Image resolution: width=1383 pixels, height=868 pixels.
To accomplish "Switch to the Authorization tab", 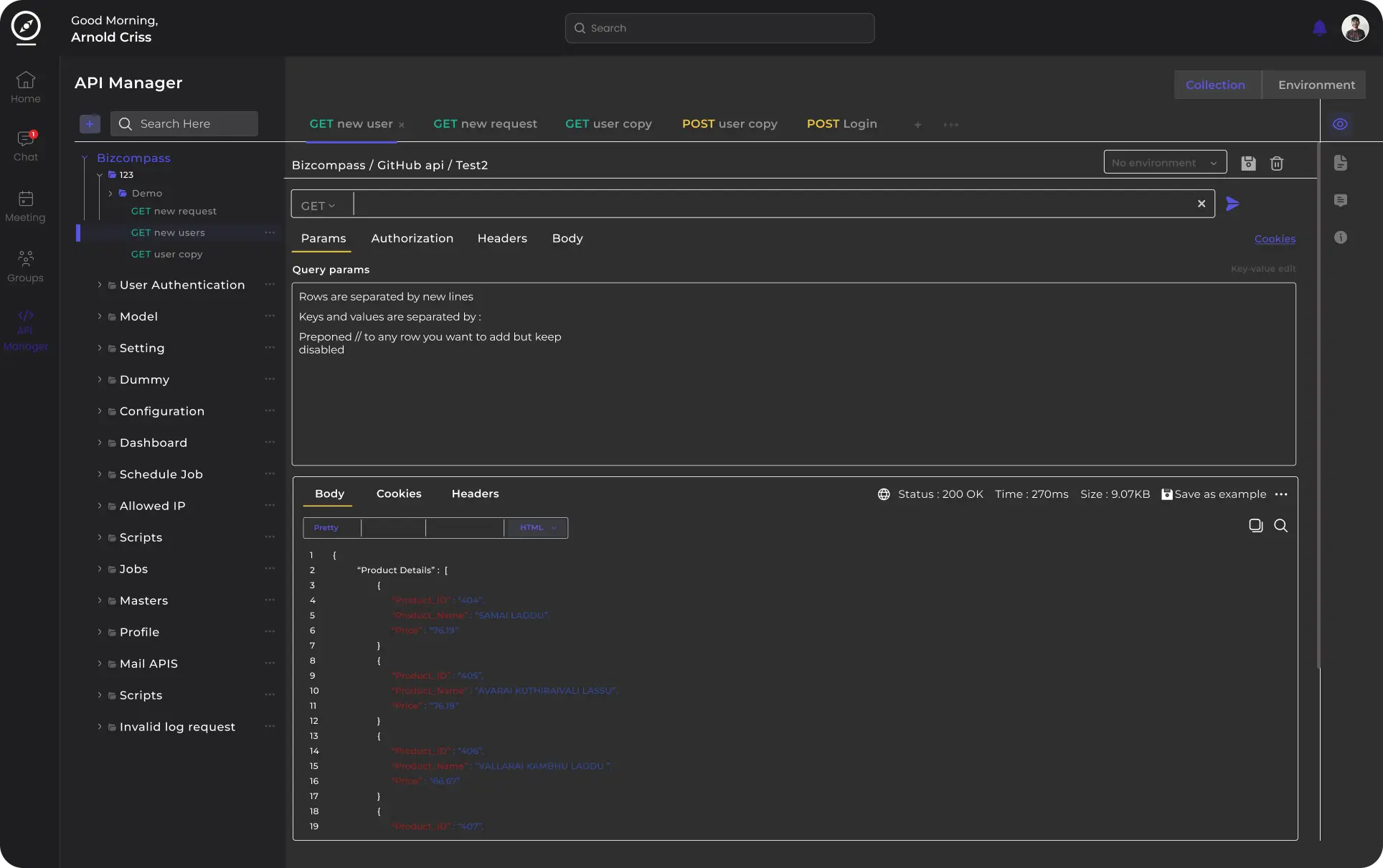I will click(x=412, y=238).
